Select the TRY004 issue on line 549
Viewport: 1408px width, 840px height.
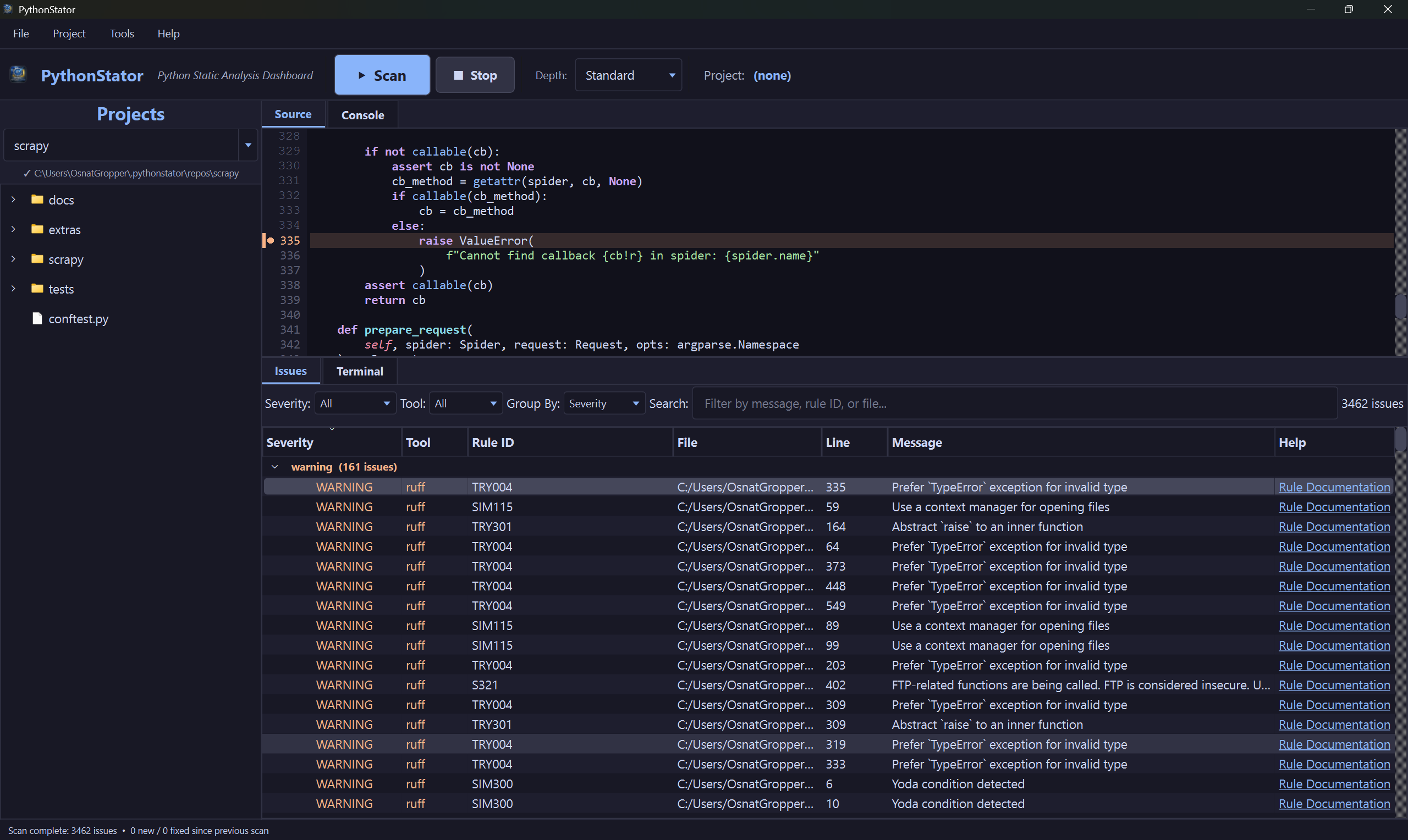point(828,606)
